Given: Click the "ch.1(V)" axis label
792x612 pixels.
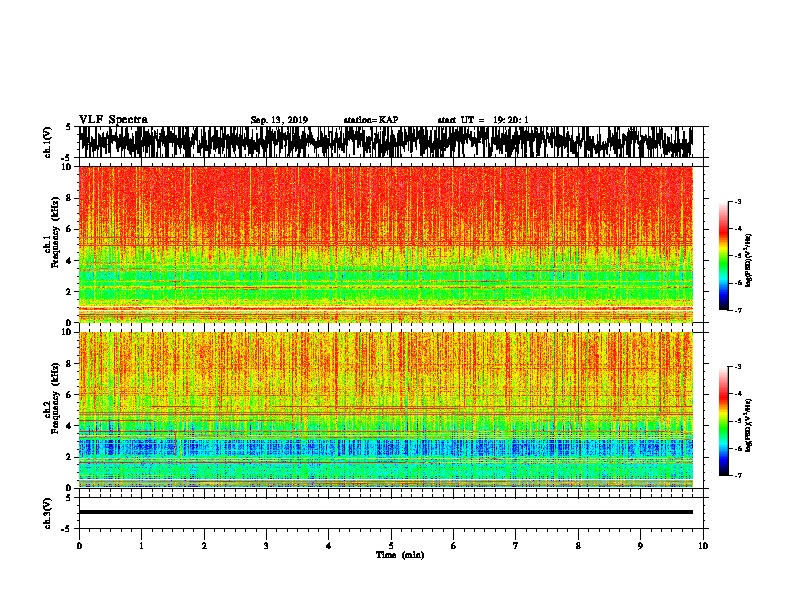Looking at the screenshot, I should (48, 142).
